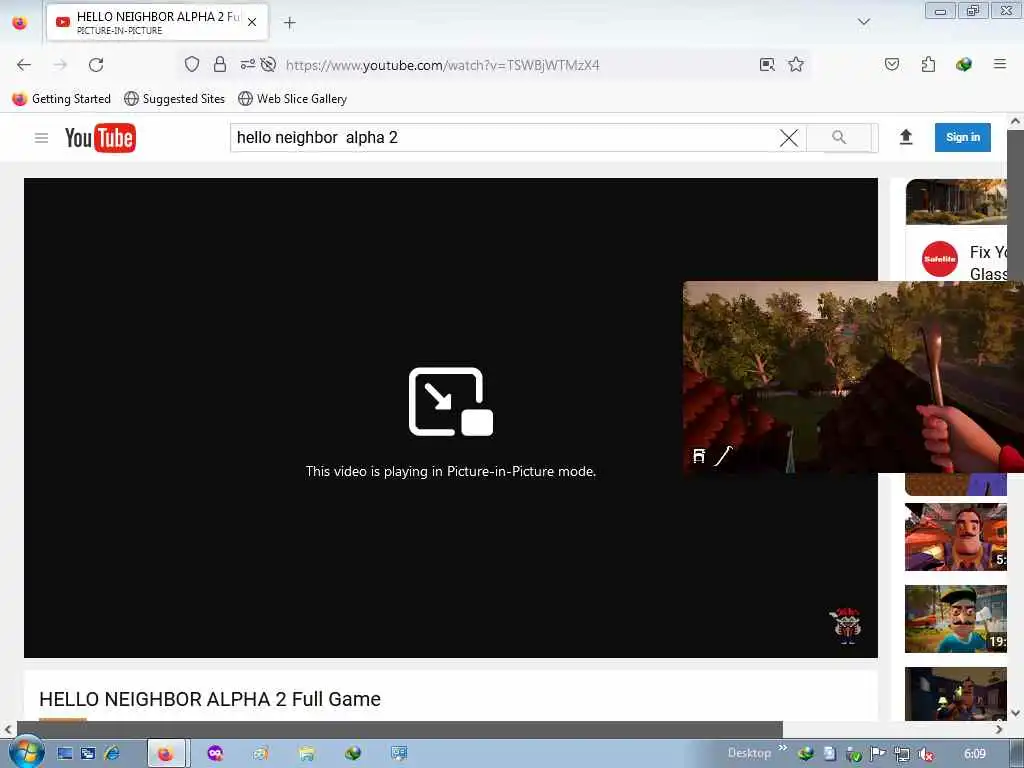The width and height of the screenshot is (1024, 768).
Task: Open the file explorer taskbar icon
Action: point(307,754)
